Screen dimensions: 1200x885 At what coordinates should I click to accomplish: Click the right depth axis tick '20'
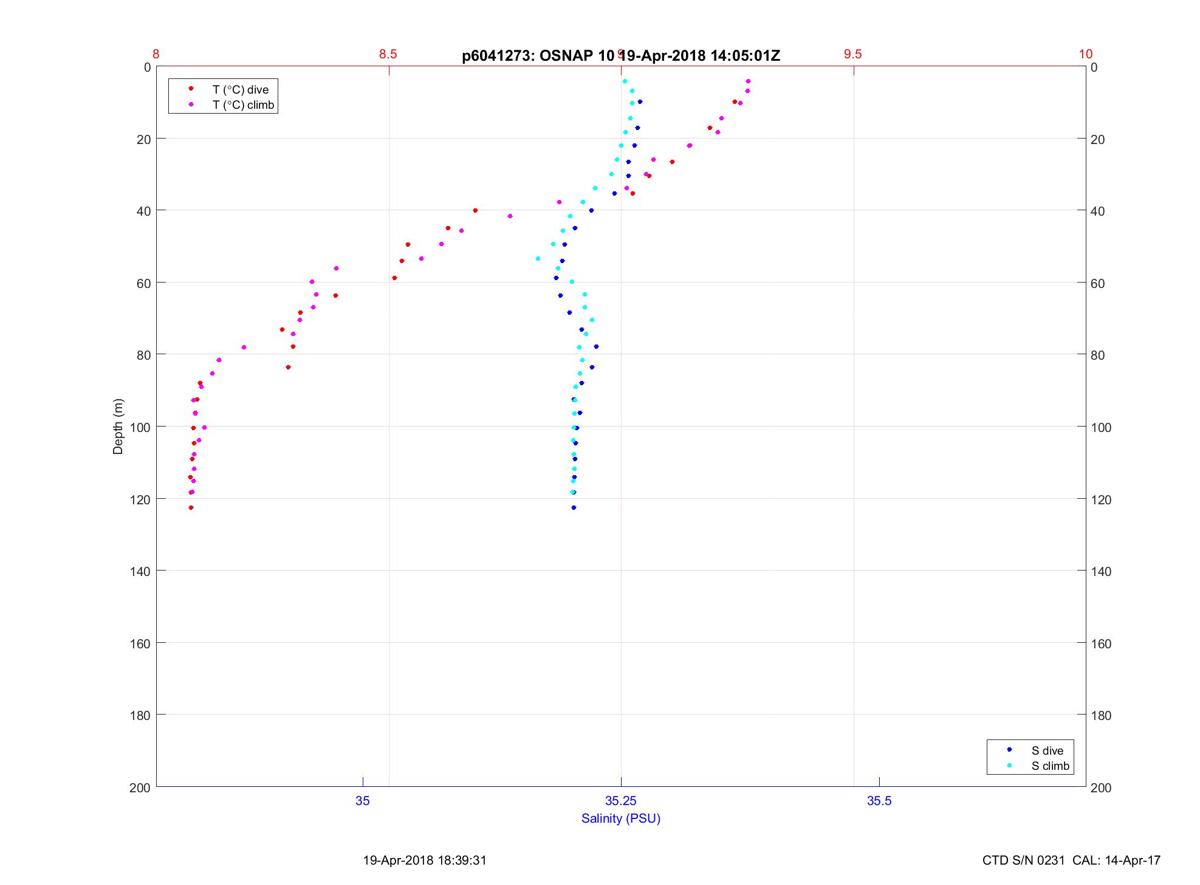click(1097, 139)
